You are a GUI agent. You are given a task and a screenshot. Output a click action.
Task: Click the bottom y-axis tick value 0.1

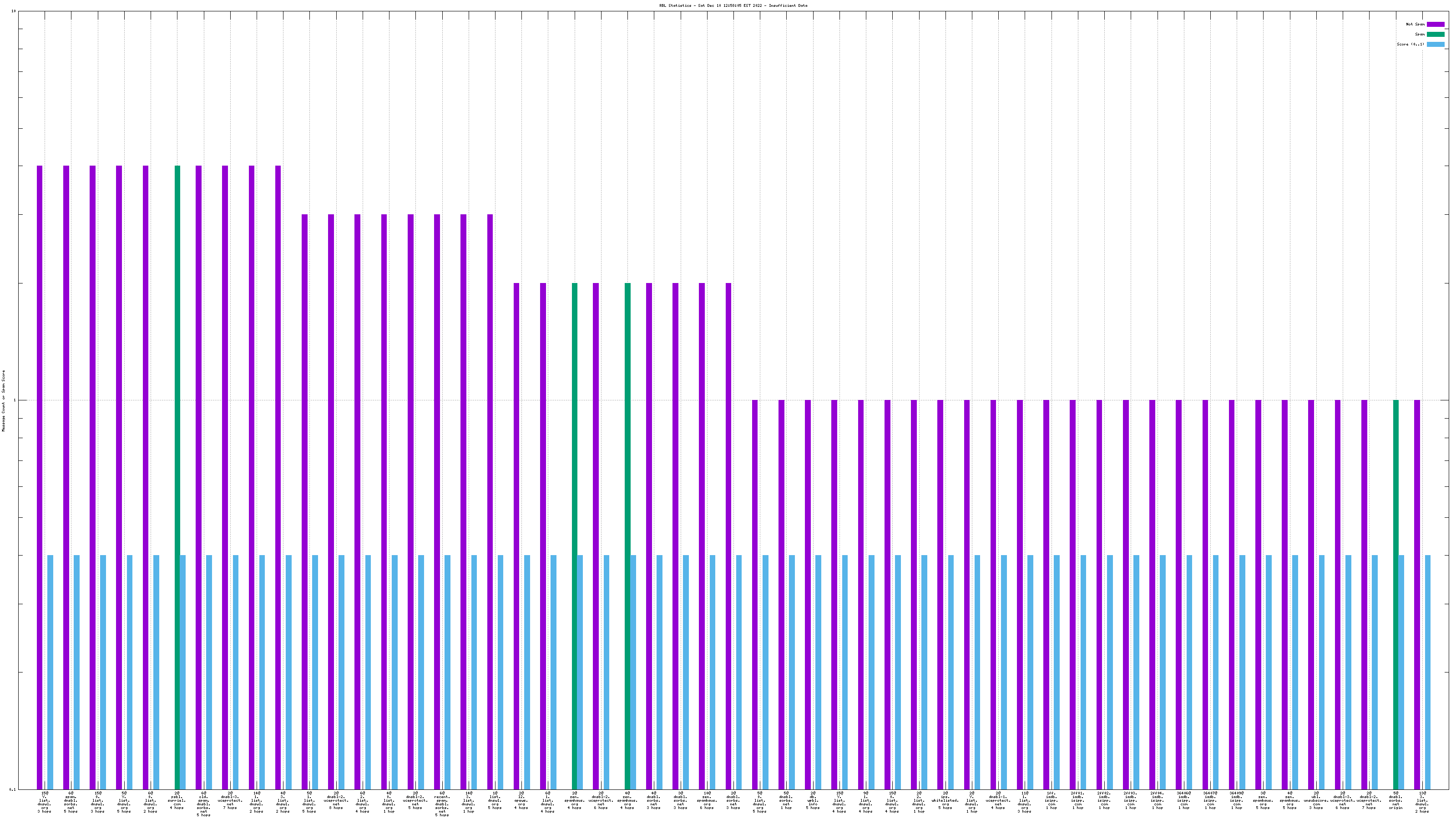tap(12, 789)
